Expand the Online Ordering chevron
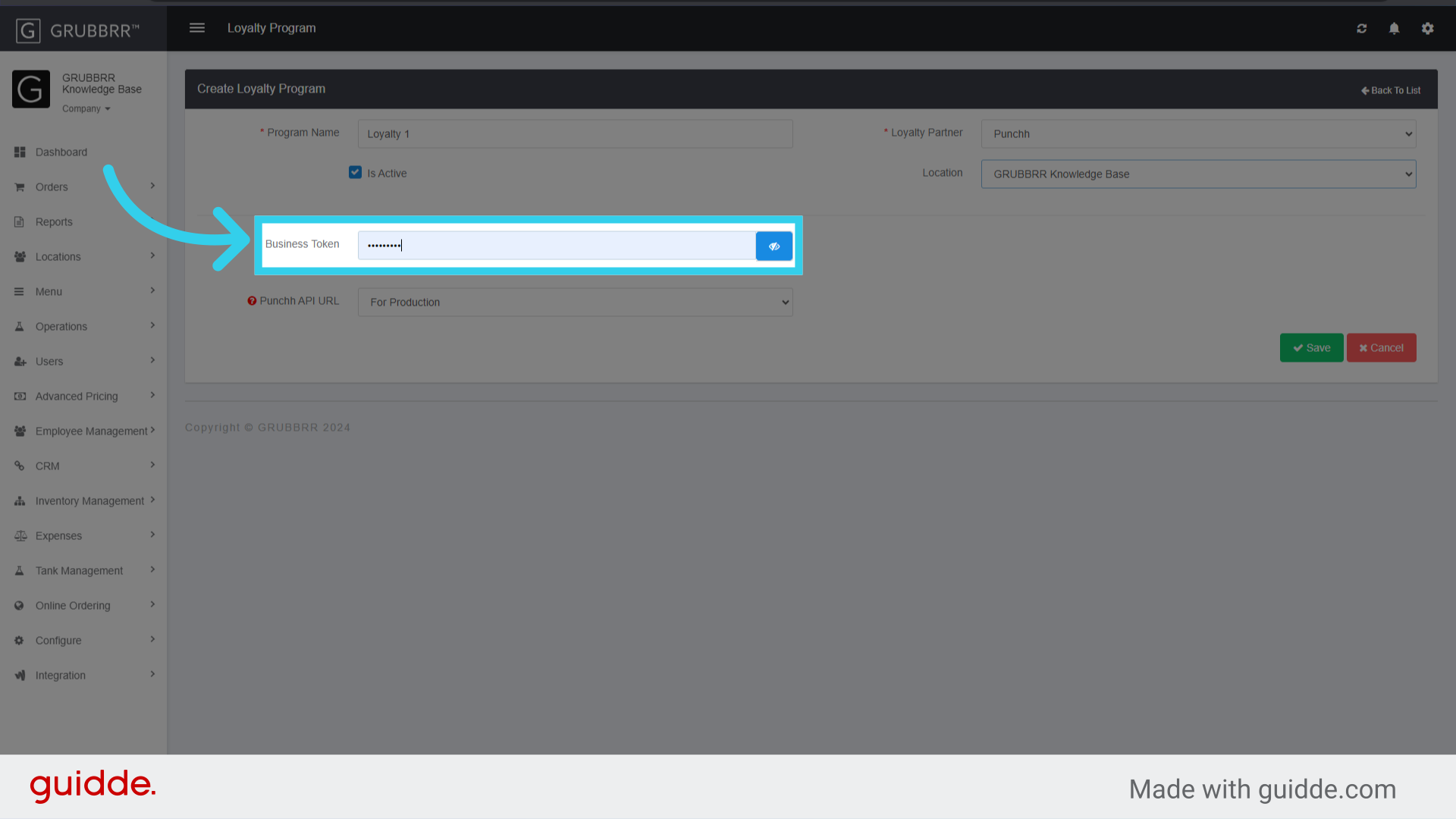Viewport: 1456px width, 819px height. (x=152, y=604)
